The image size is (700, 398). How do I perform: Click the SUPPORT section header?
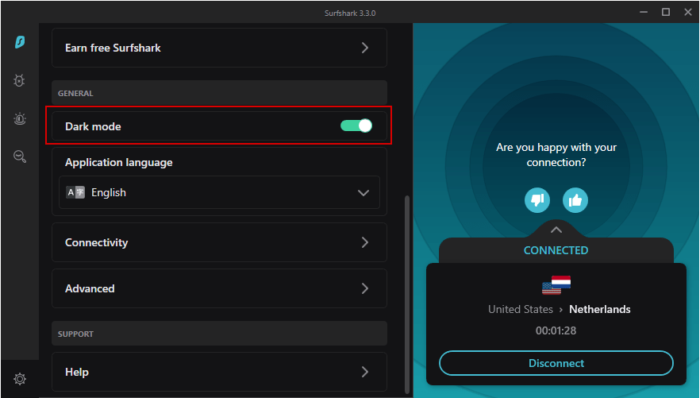point(75,334)
